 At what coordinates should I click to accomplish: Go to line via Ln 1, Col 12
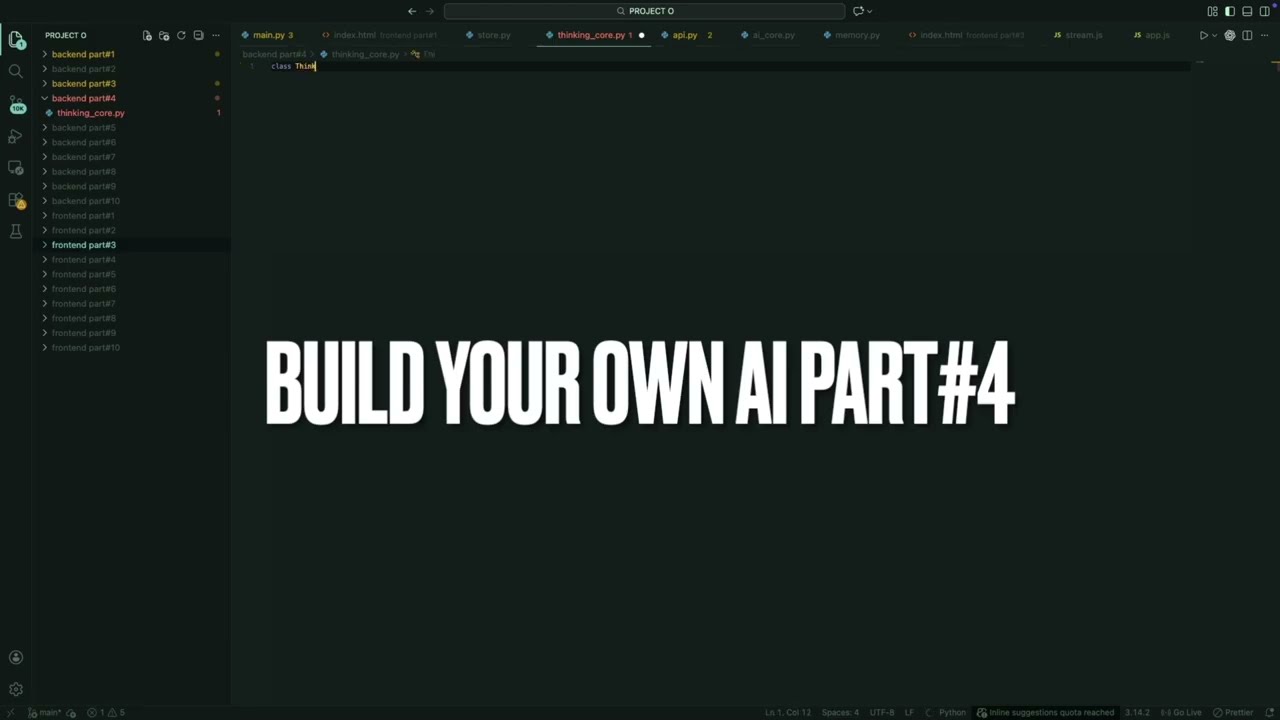coord(788,712)
